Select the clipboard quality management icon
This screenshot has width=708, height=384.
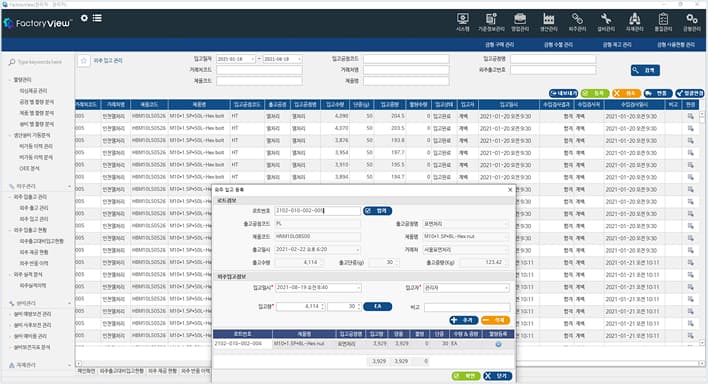point(663,22)
